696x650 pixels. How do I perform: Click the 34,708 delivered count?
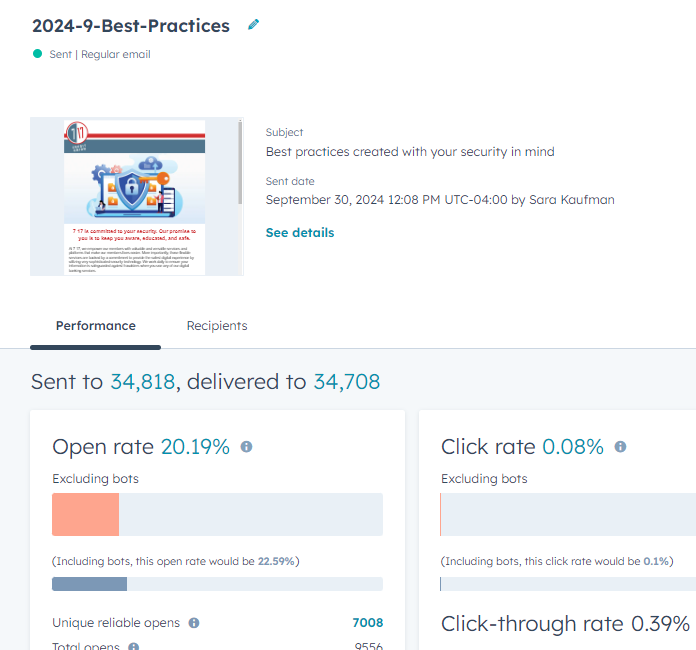click(347, 382)
